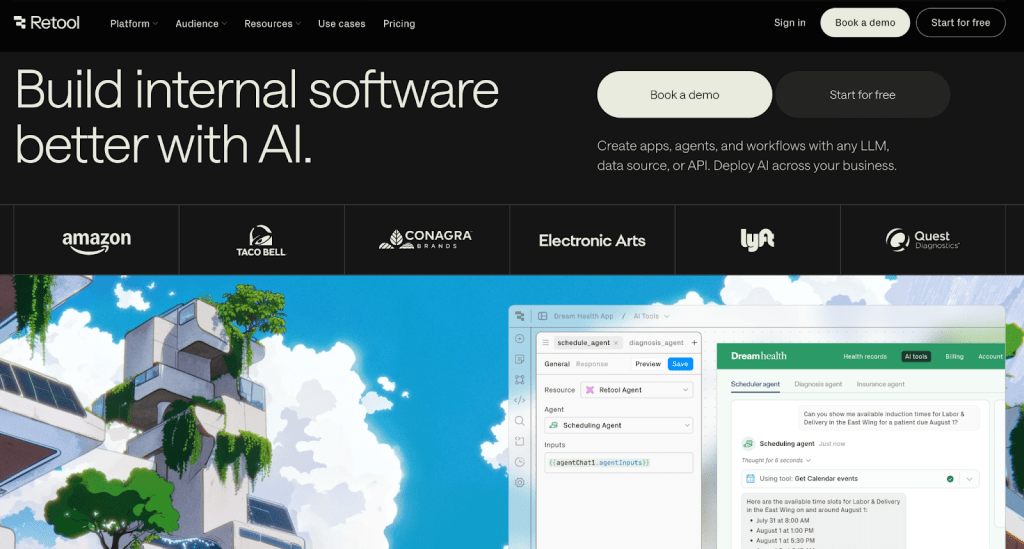Open the notes page icon in the editor sidebar

520,360
